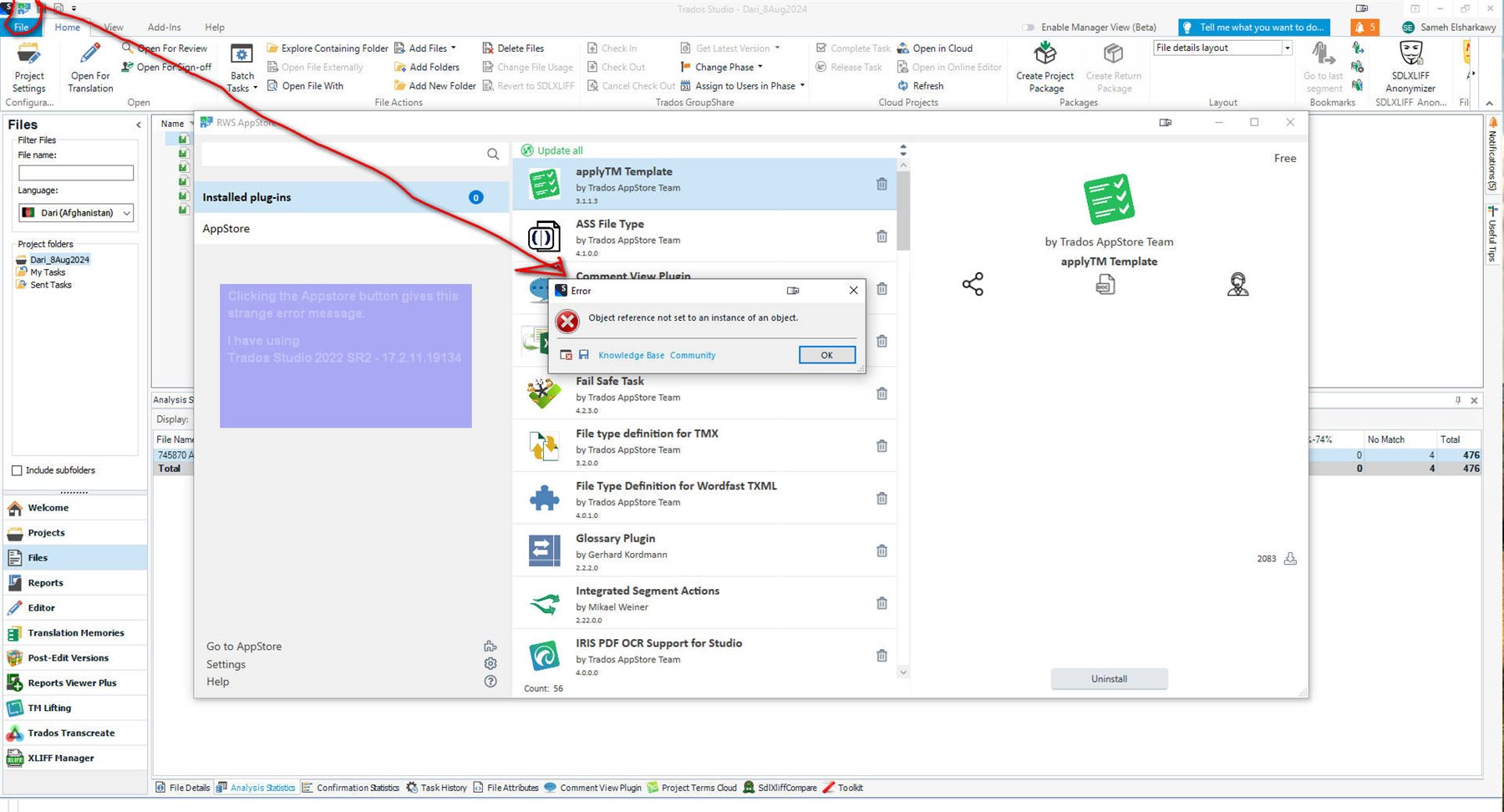
Task: Switch to Task History tab
Action: tap(436, 788)
